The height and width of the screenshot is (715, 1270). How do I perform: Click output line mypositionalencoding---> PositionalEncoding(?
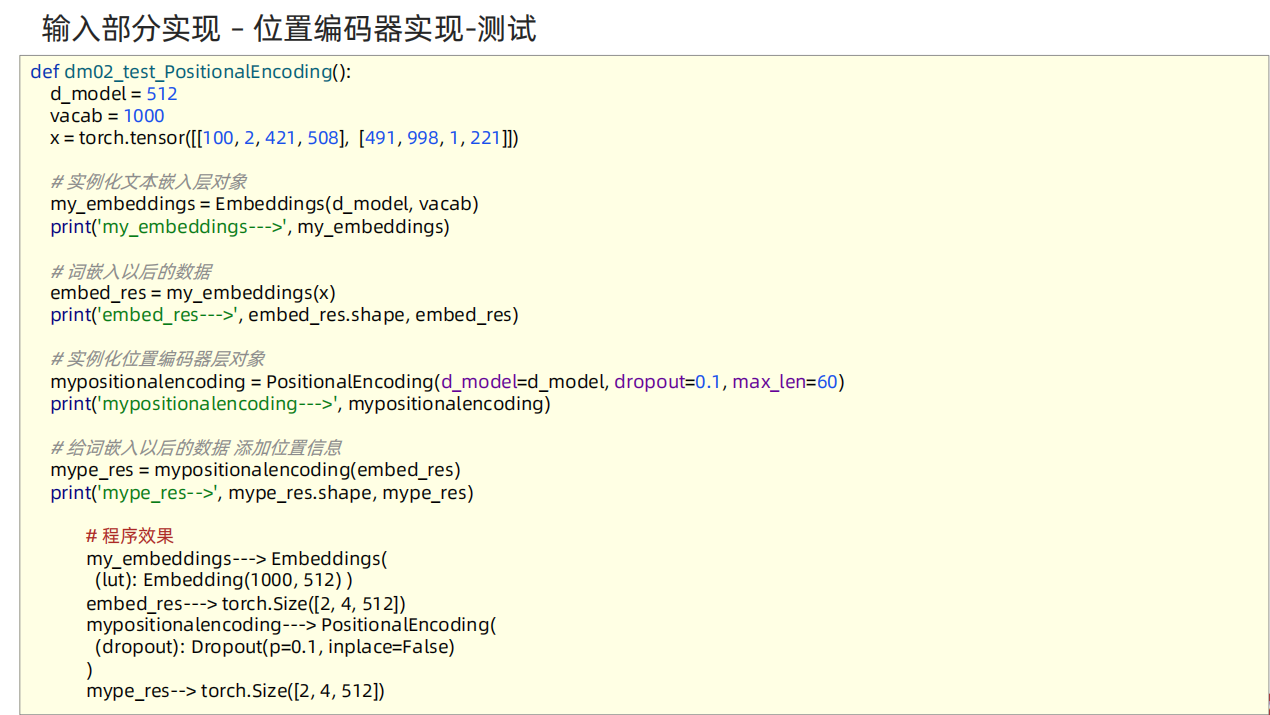(x=291, y=625)
